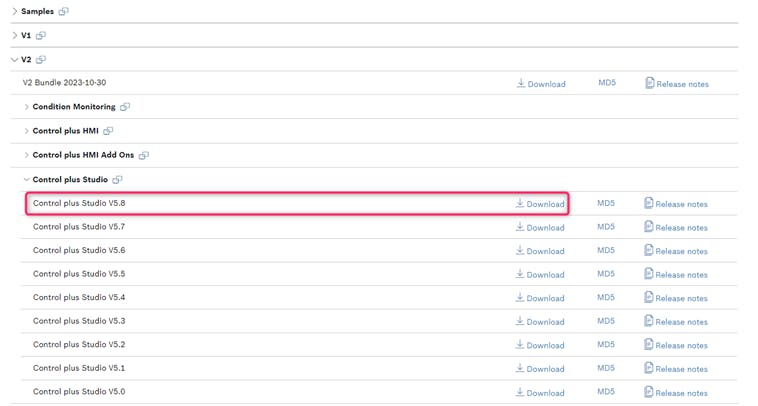Select Control plus Studio V5.4 row text

pyautogui.click(x=79, y=297)
